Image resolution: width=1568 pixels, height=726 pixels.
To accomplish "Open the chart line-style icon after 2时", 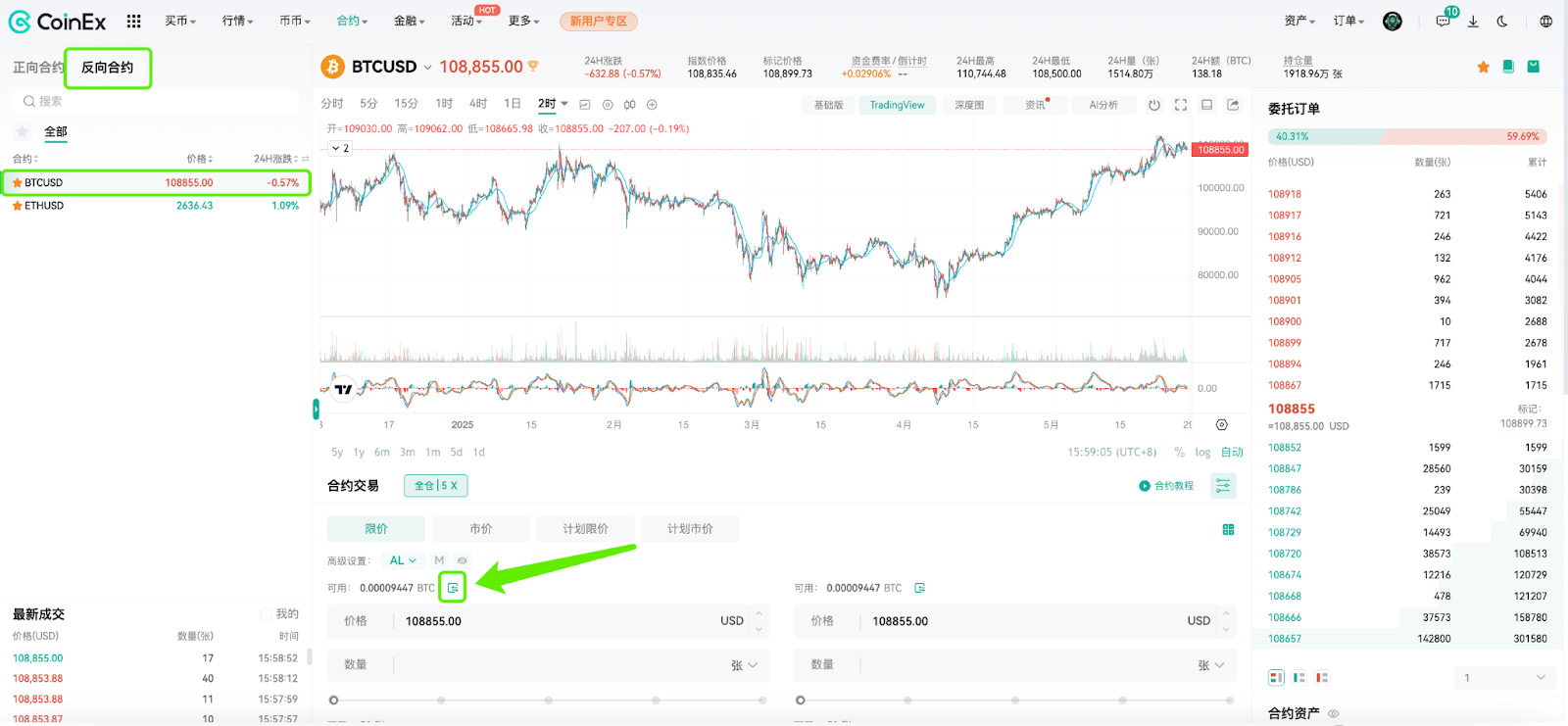I will [585, 104].
